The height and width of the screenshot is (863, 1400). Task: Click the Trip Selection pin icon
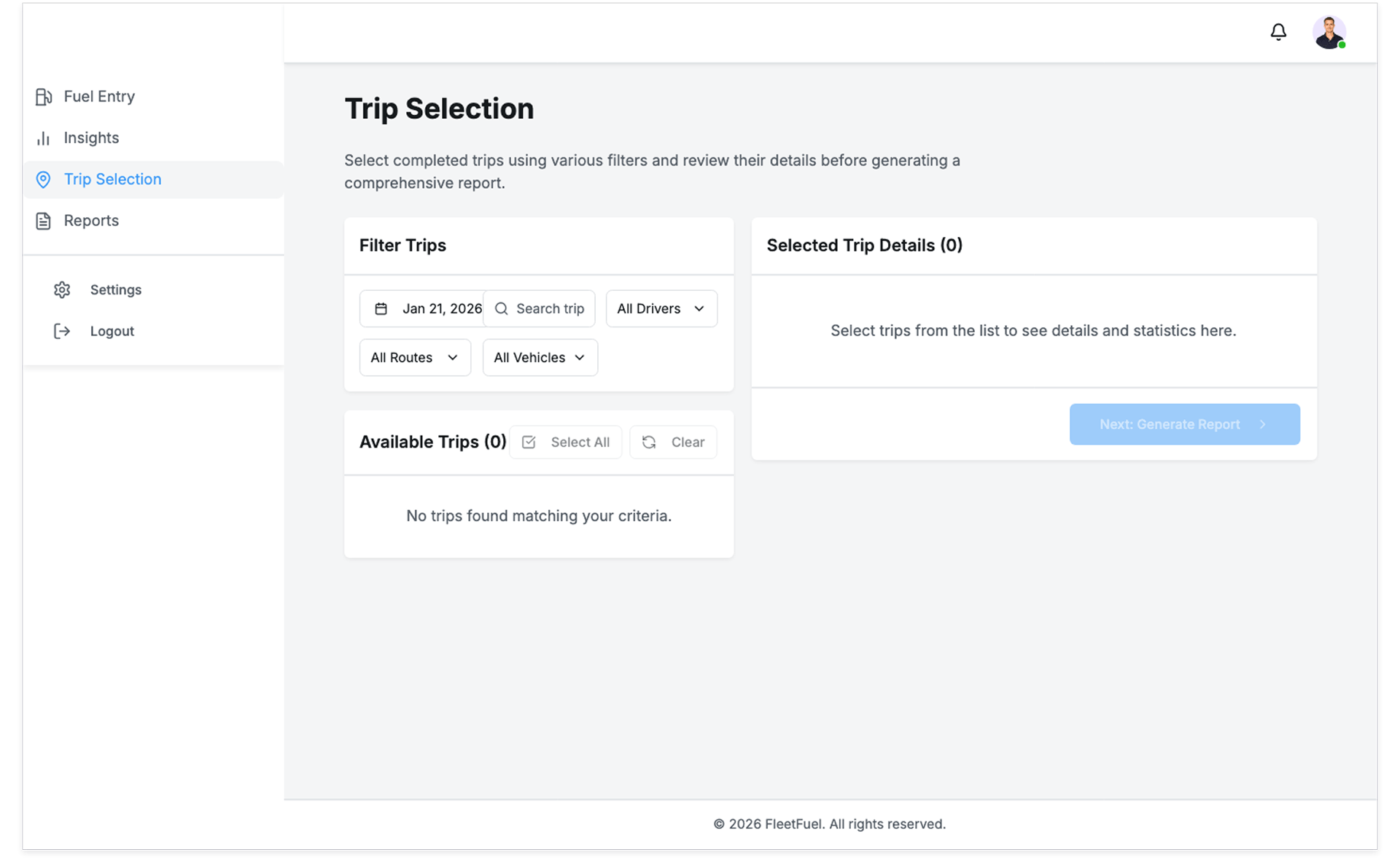[x=44, y=180]
